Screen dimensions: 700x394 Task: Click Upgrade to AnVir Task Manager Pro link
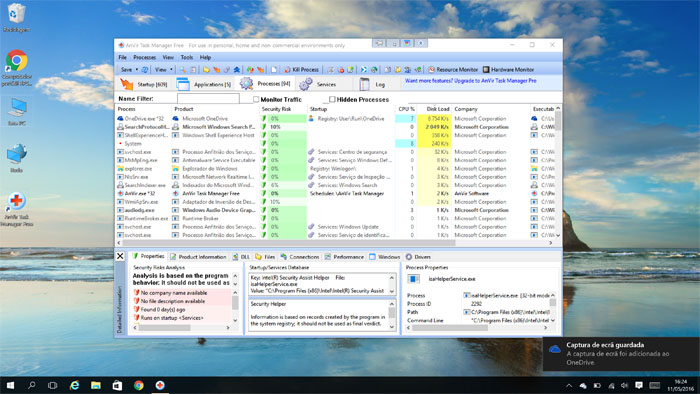tap(471, 81)
